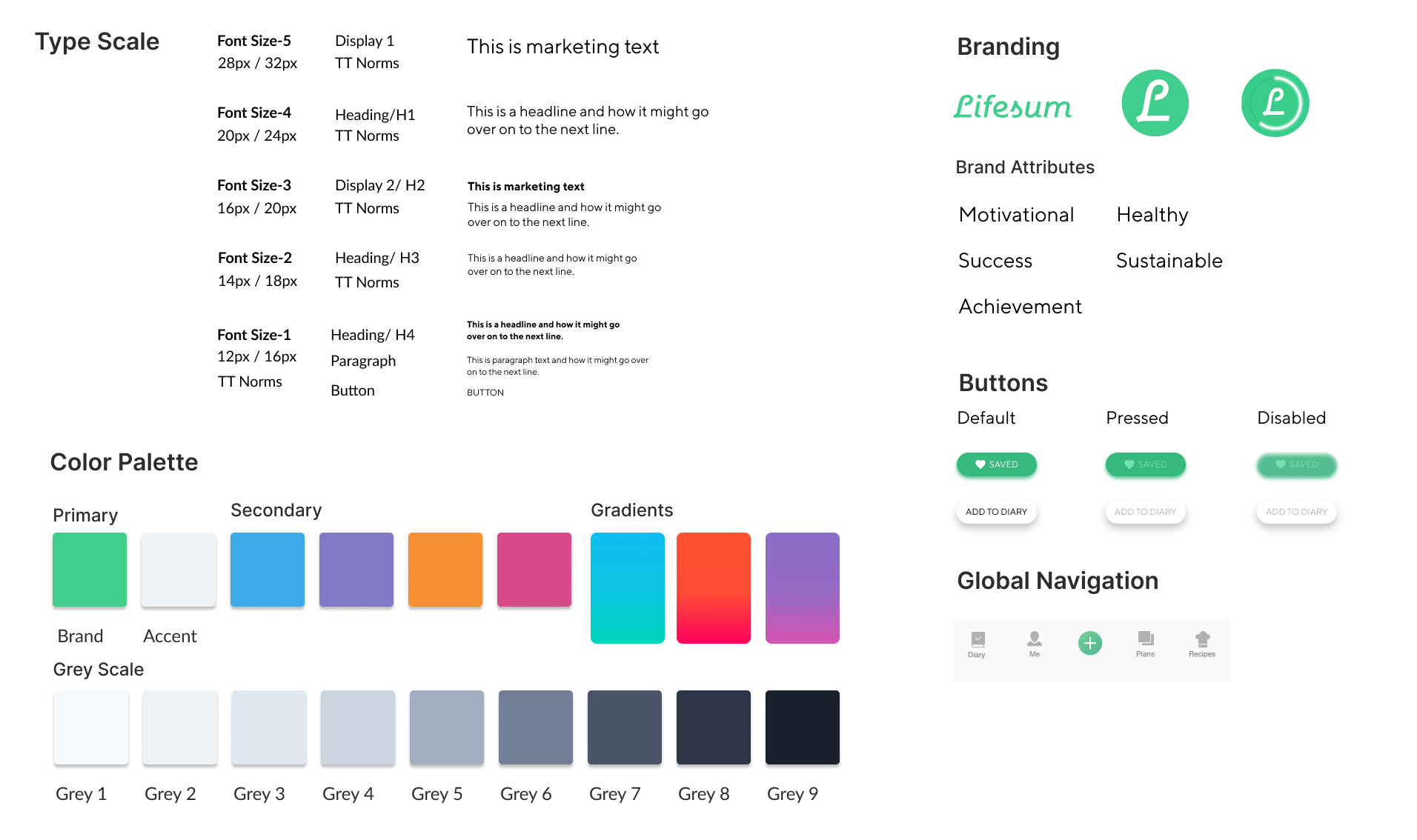The image size is (1417, 840).
Task: Open the Me profile icon
Action: 1035,639
